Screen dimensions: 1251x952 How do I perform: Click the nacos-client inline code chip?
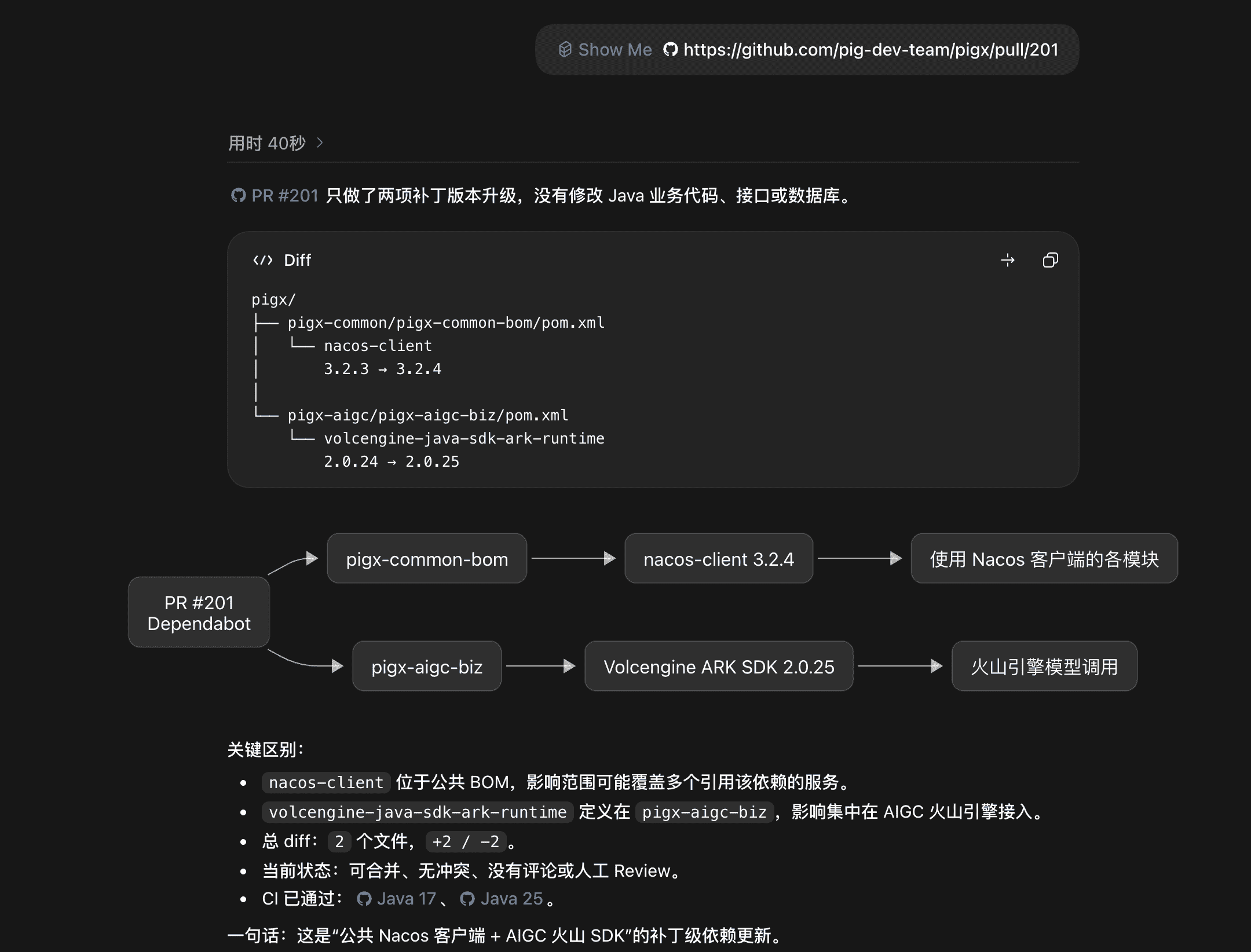tap(326, 782)
